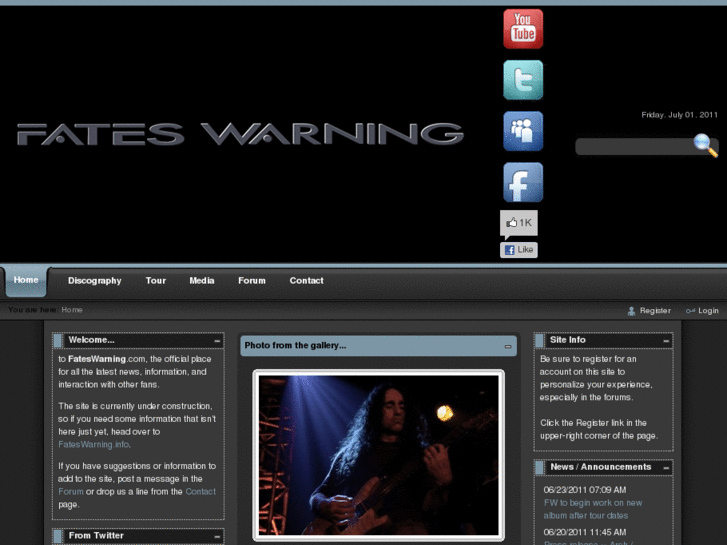Collapse the Welcome panel
The height and width of the screenshot is (545, 727).
point(217,341)
